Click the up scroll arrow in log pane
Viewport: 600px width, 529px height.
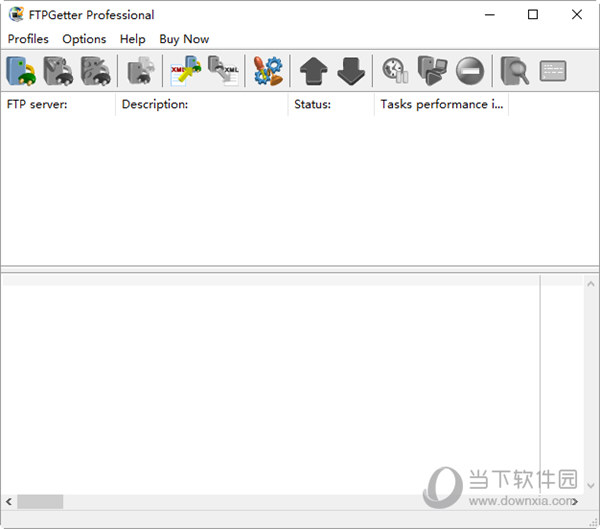[591, 284]
